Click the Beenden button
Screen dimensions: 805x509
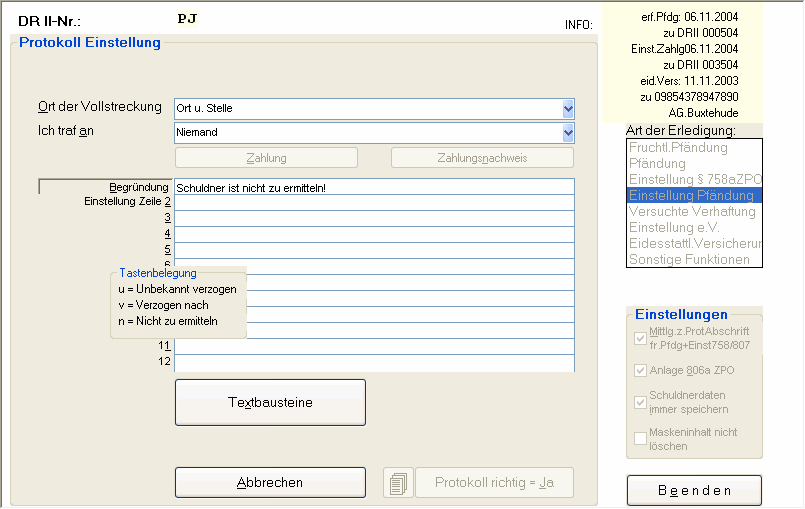[694, 491]
